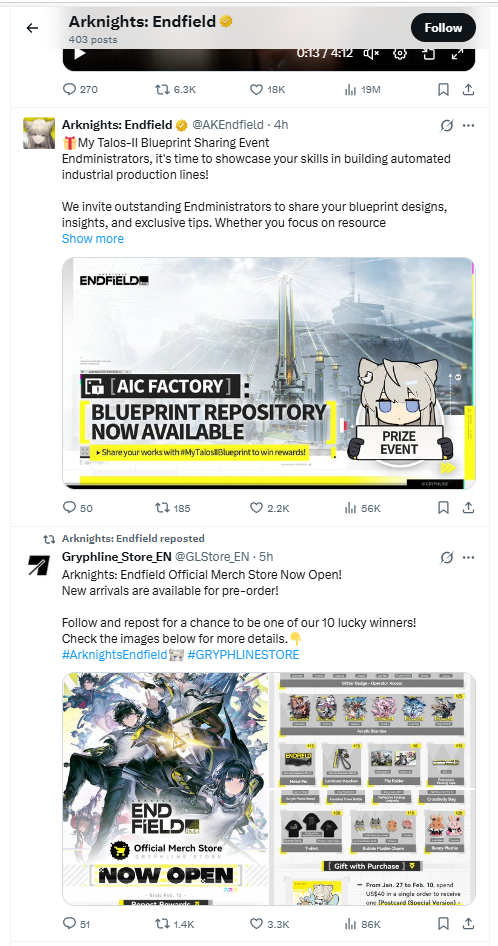Open video settings gear
The image size is (498, 946).
[400, 53]
